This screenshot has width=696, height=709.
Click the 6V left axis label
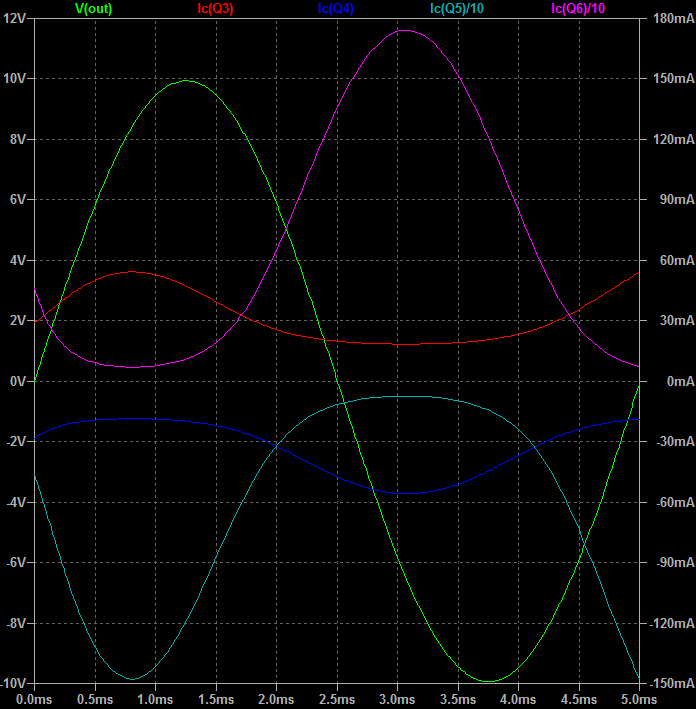click(18, 199)
